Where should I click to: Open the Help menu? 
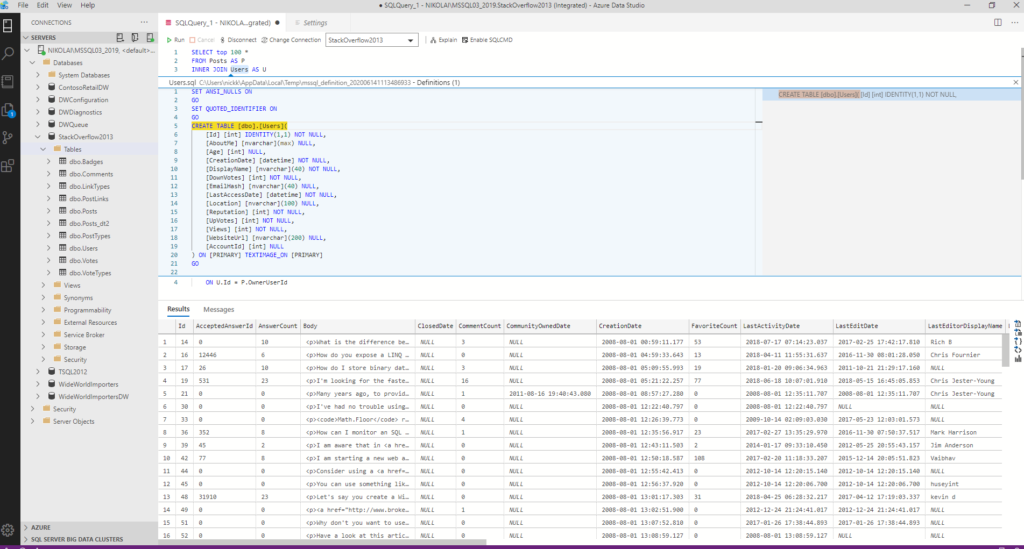click(88, 5)
